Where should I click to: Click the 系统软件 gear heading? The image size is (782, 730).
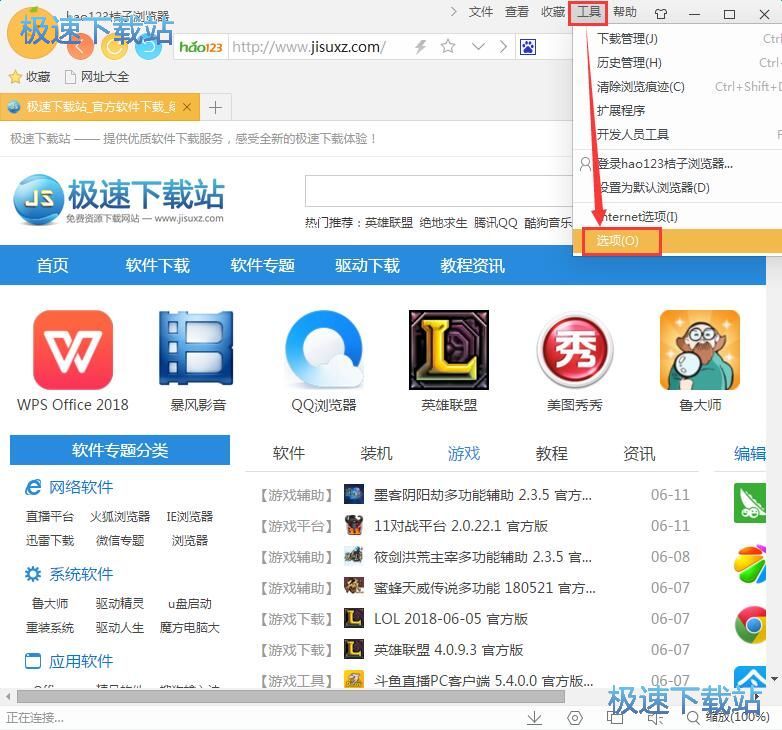(69, 574)
